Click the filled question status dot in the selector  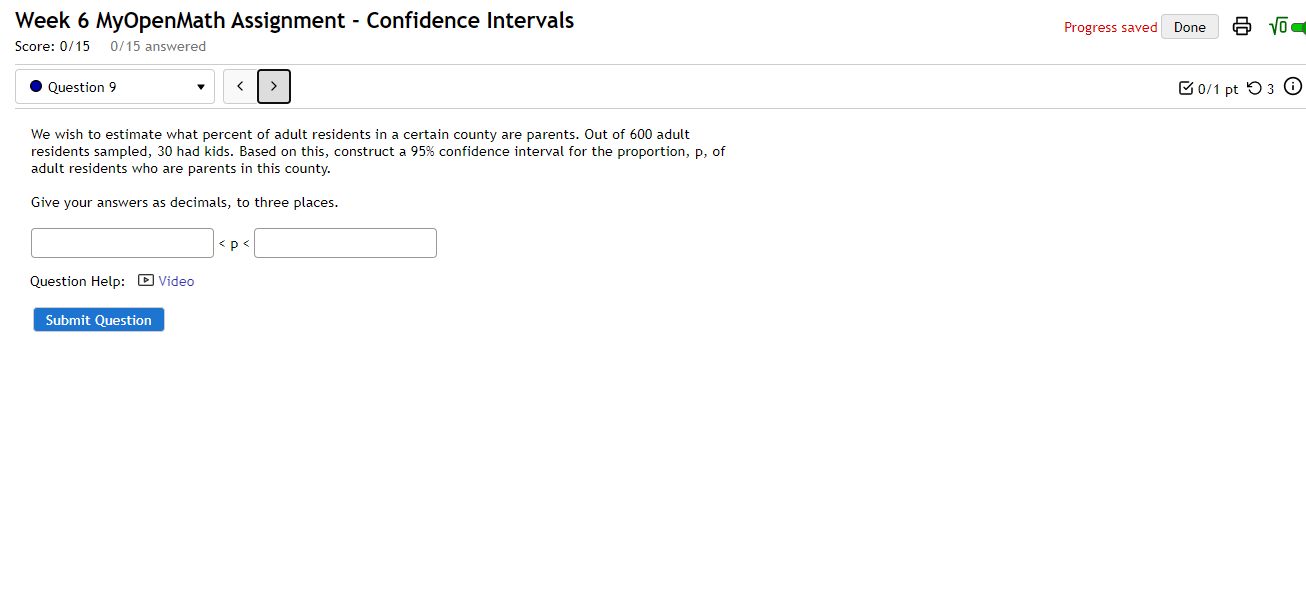click(x=37, y=86)
